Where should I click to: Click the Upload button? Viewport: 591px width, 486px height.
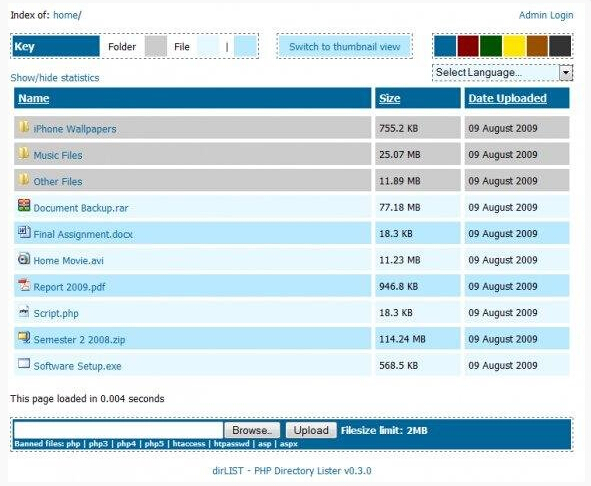(x=311, y=430)
